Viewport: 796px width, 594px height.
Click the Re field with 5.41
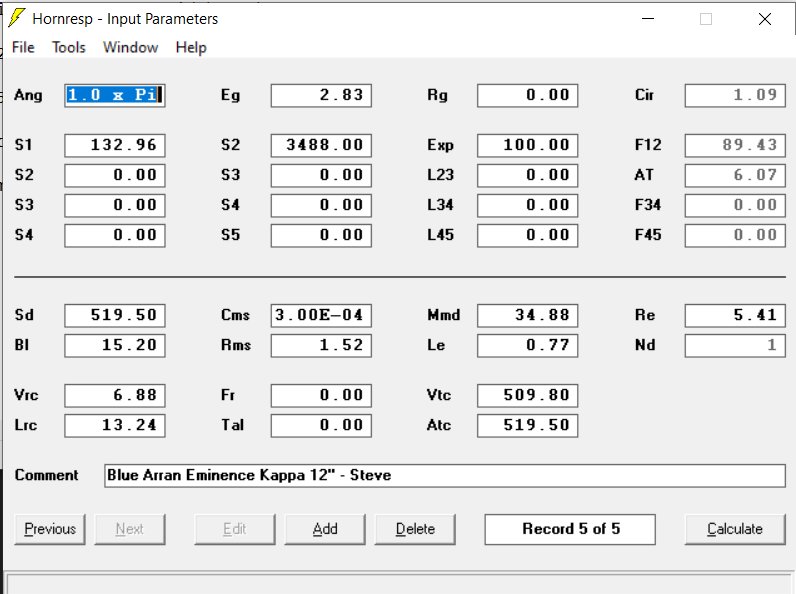pyautogui.click(x=735, y=315)
